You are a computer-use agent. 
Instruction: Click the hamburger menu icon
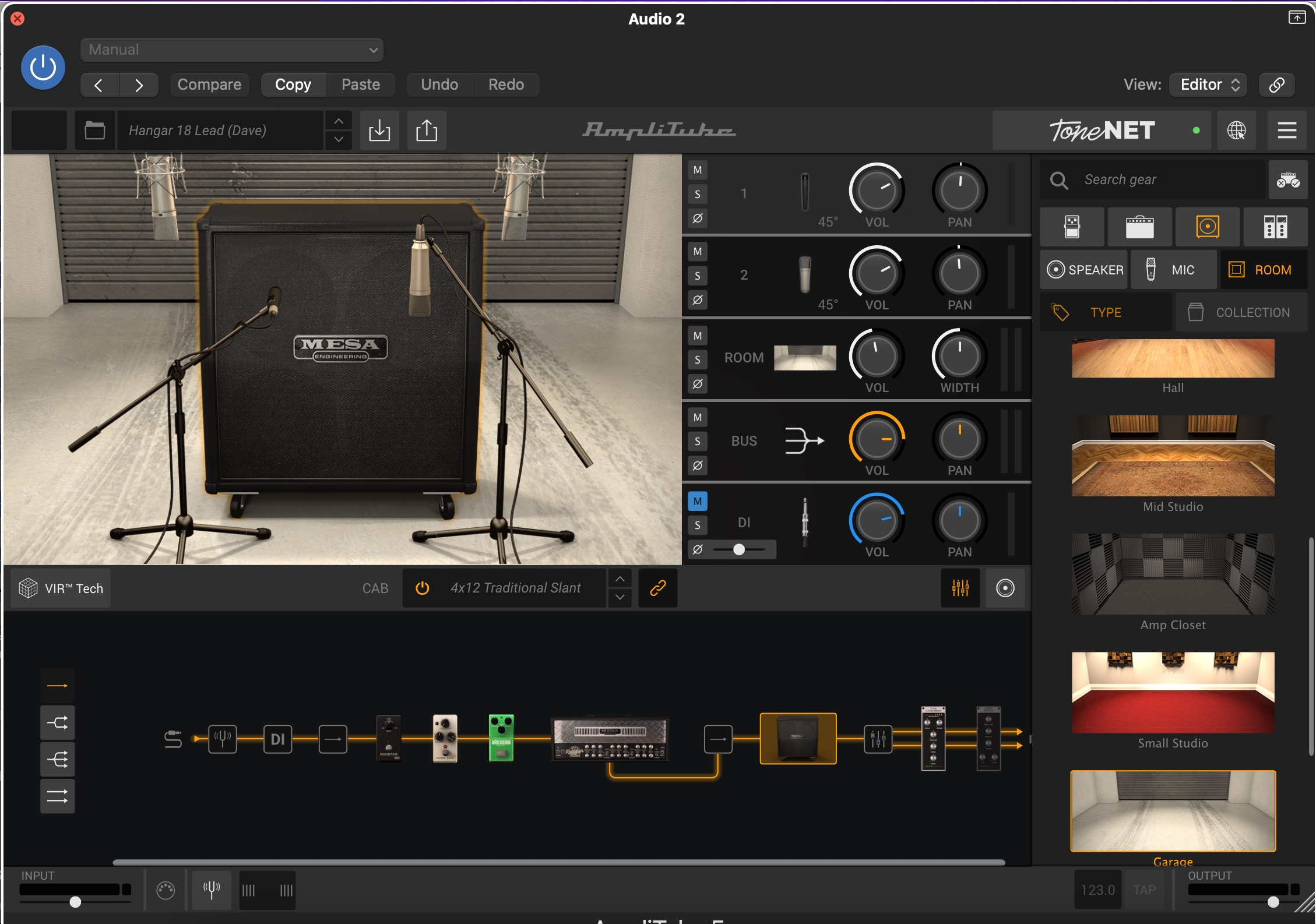click(x=1287, y=131)
